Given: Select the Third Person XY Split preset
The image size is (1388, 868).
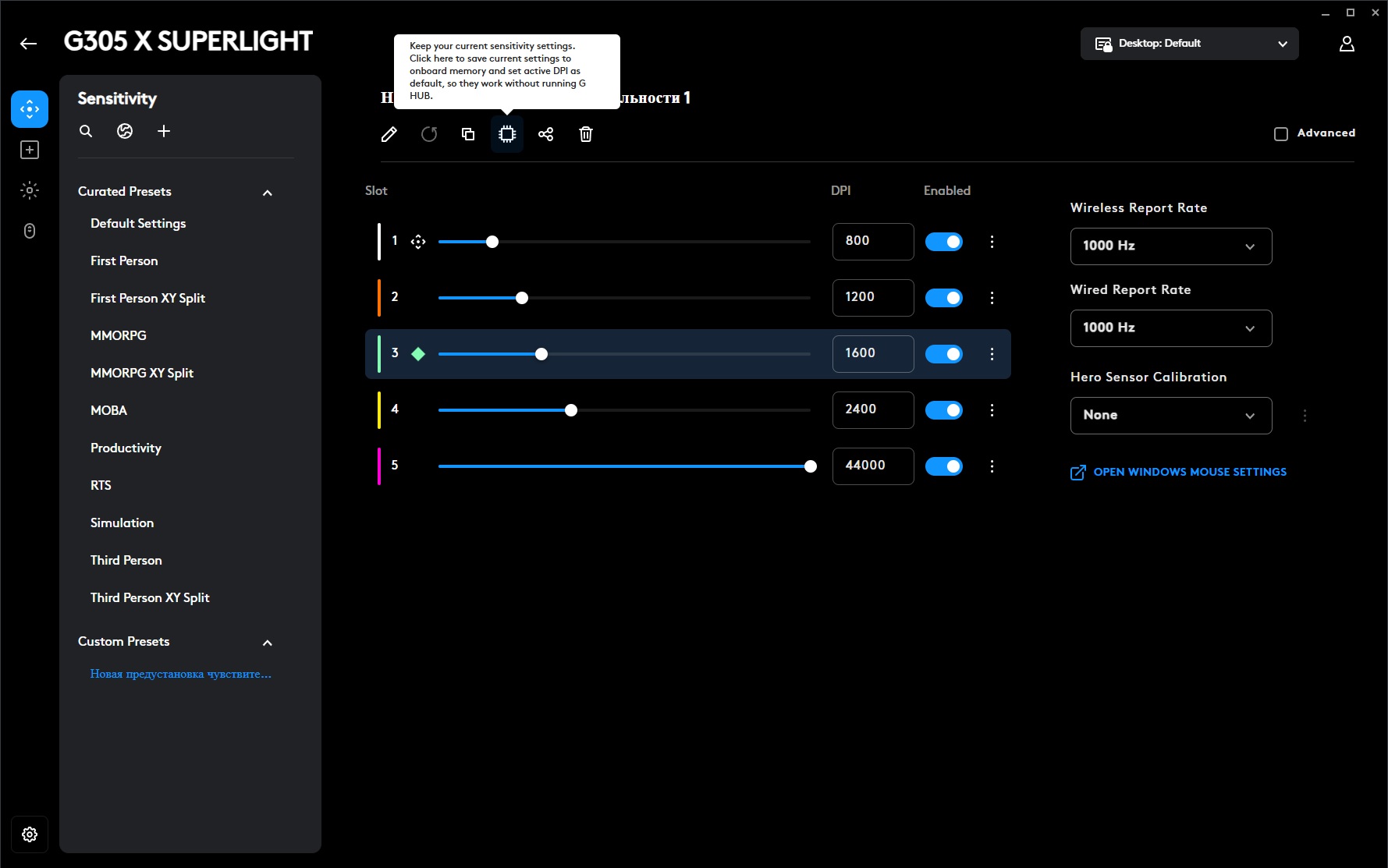Looking at the screenshot, I should [x=150, y=598].
